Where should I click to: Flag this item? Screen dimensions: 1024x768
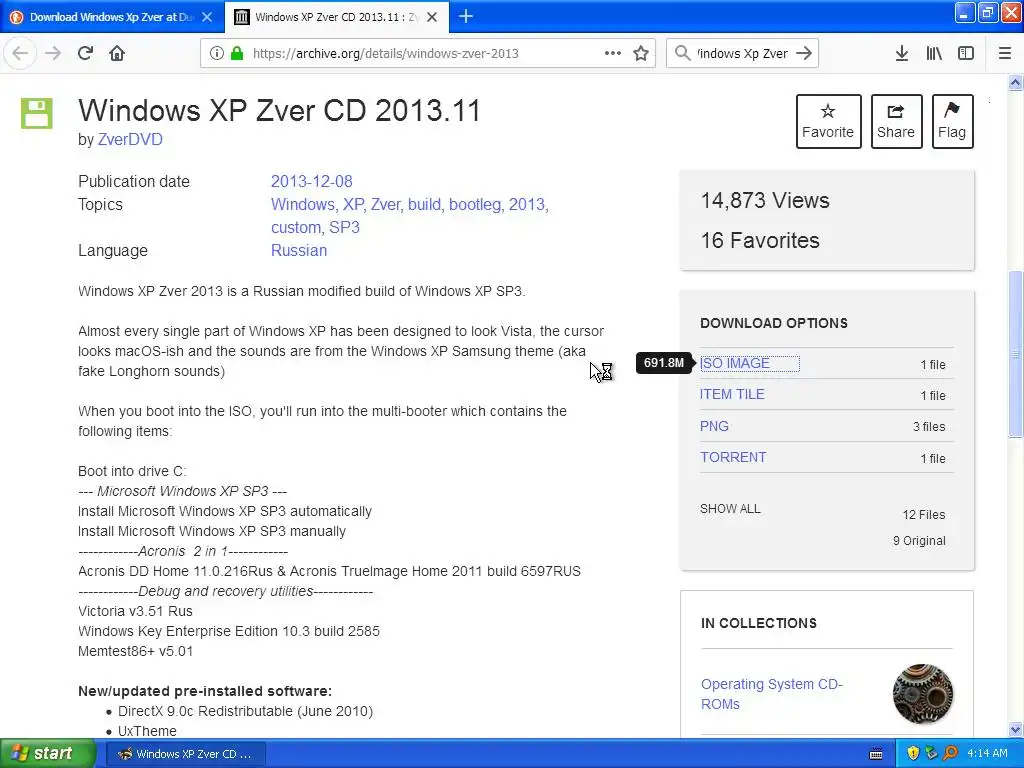click(952, 121)
